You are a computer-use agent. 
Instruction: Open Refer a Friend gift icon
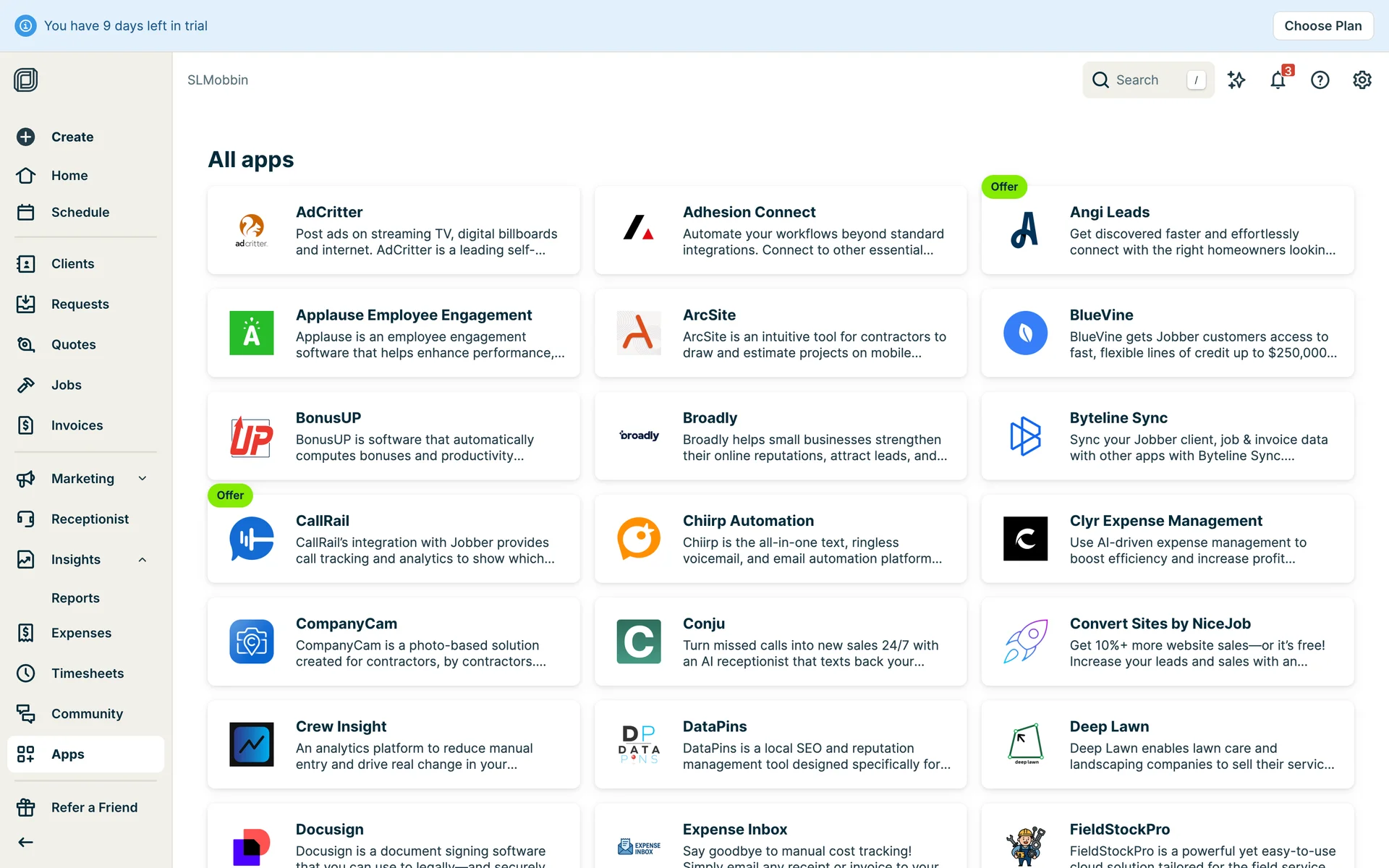pyautogui.click(x=26, y=807)
